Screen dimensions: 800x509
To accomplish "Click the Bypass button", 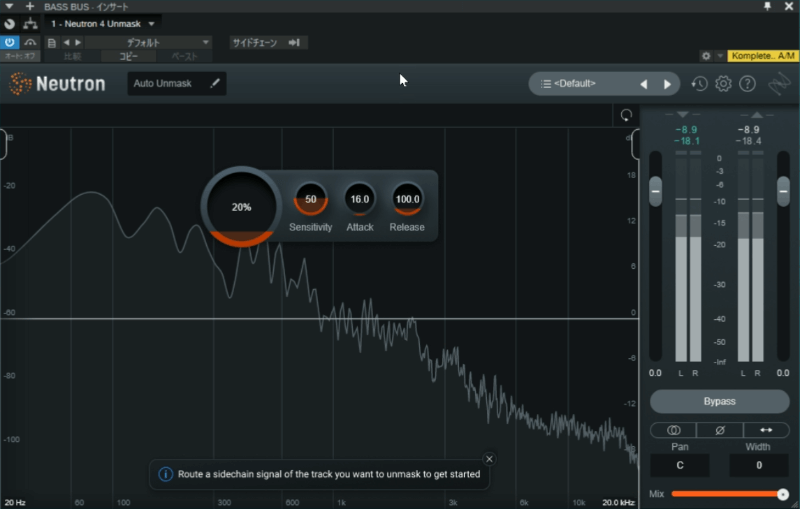I will click(x=719, y=401).
